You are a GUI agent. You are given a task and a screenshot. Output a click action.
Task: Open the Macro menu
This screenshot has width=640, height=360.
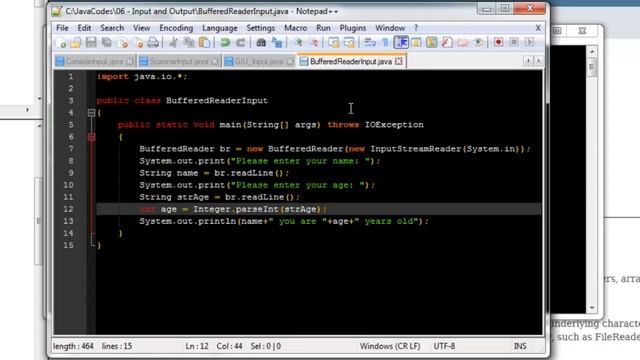tap(296, 28)
